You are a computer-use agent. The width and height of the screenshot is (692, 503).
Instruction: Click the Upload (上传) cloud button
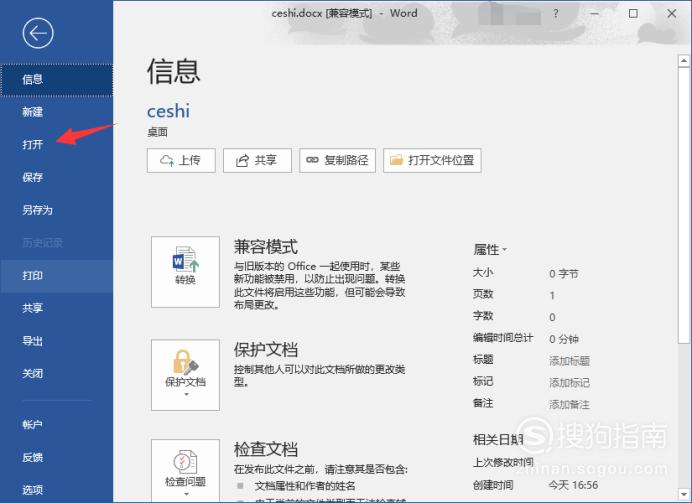click(x=181, y=160)
